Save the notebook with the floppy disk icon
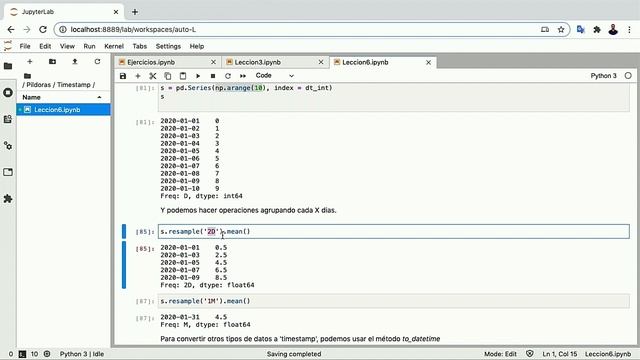 pos(123,76)
